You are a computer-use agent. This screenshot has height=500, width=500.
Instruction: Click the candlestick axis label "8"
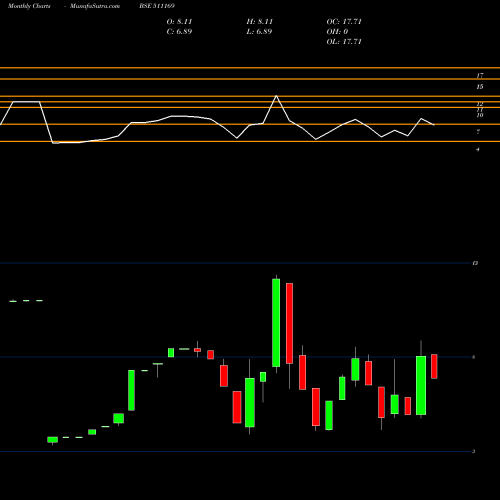pos(474,357)
